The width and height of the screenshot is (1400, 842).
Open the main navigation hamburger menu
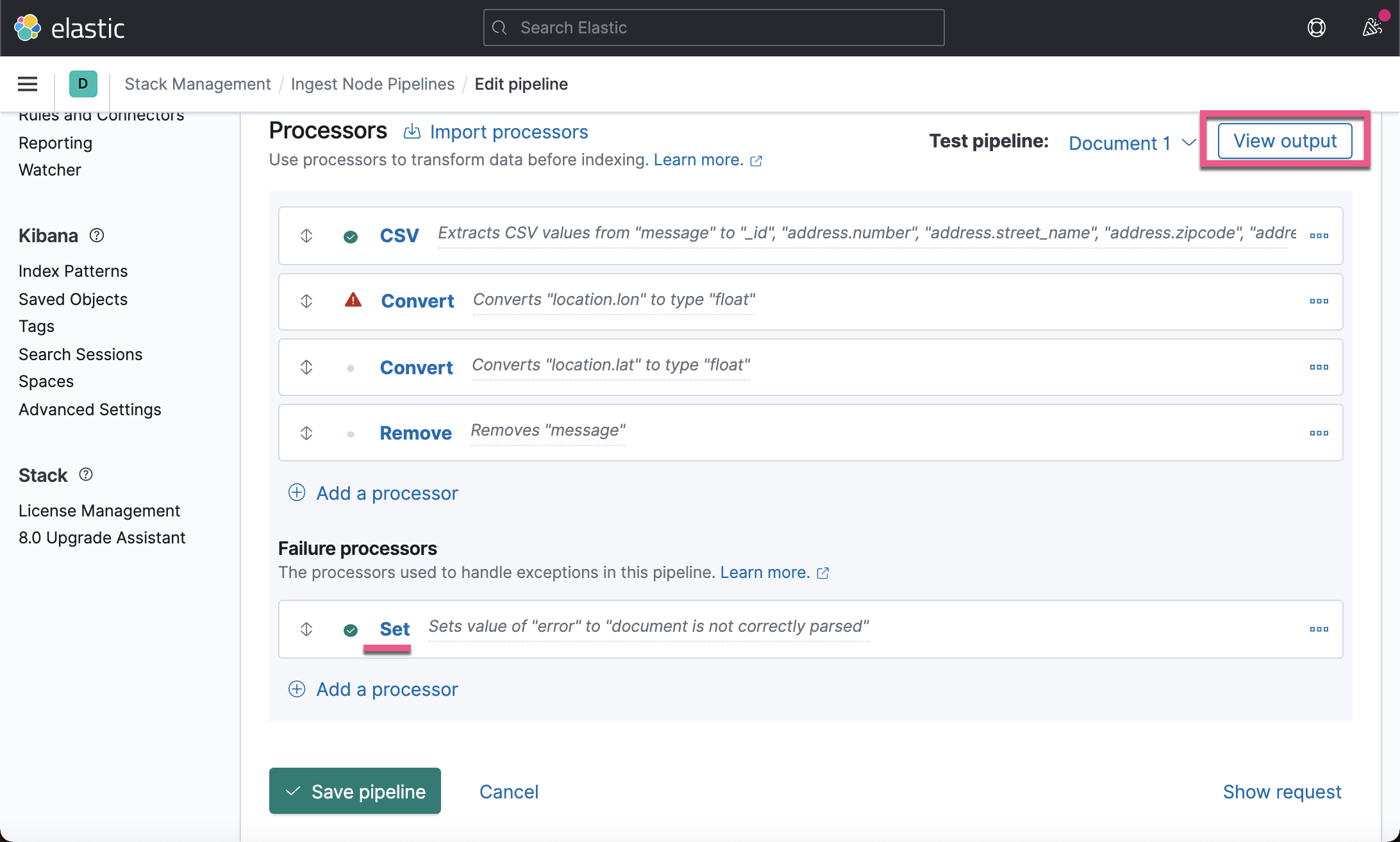(27, 84)
